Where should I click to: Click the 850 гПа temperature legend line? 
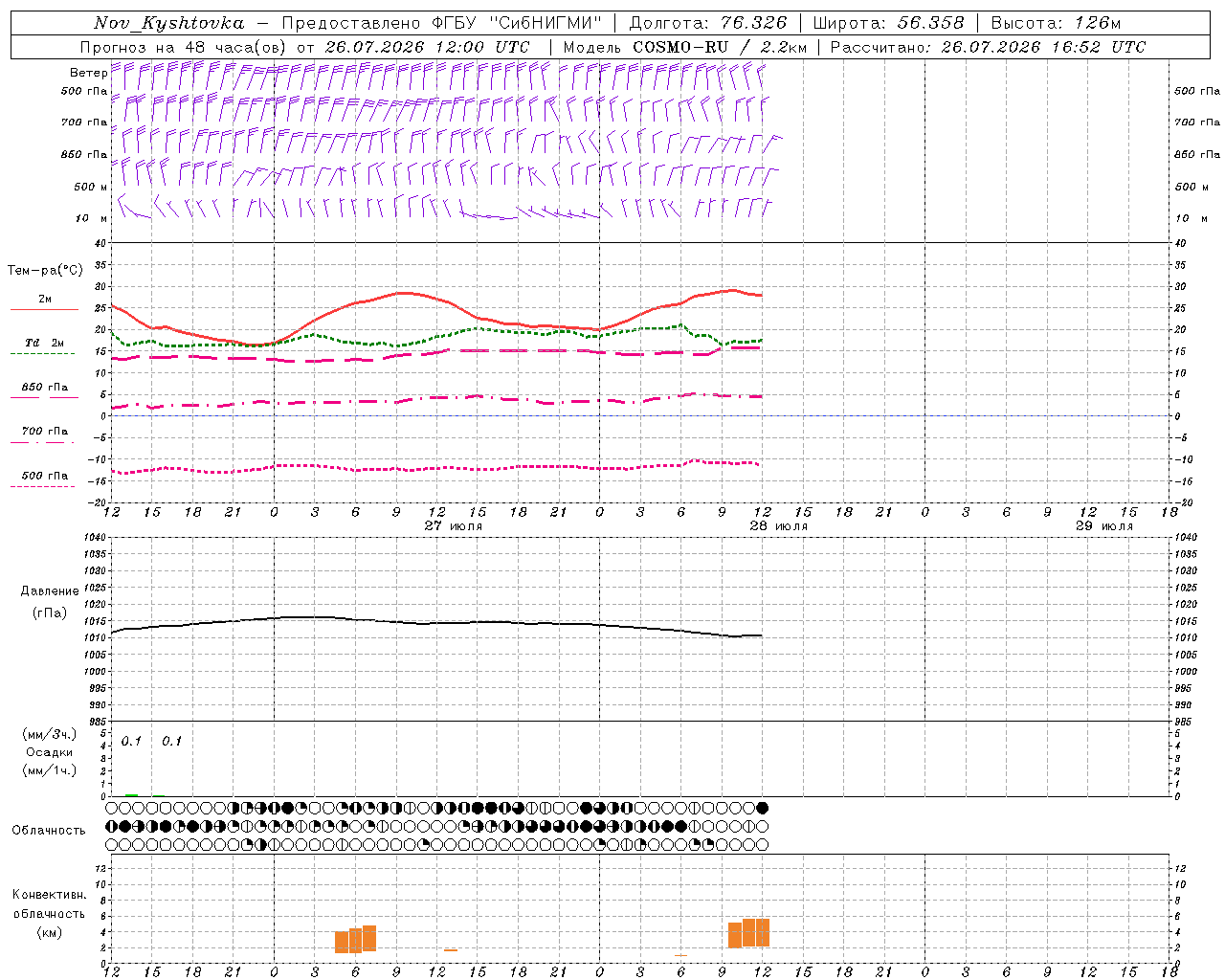44,397
